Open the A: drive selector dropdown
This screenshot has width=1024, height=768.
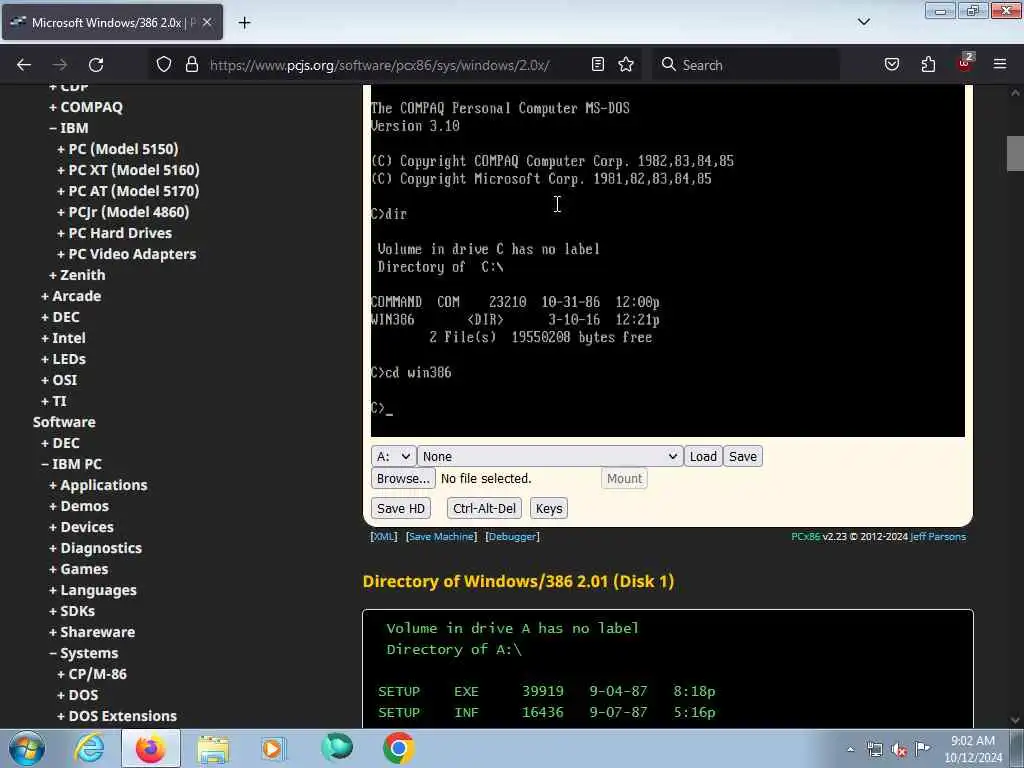coord(393,456)
